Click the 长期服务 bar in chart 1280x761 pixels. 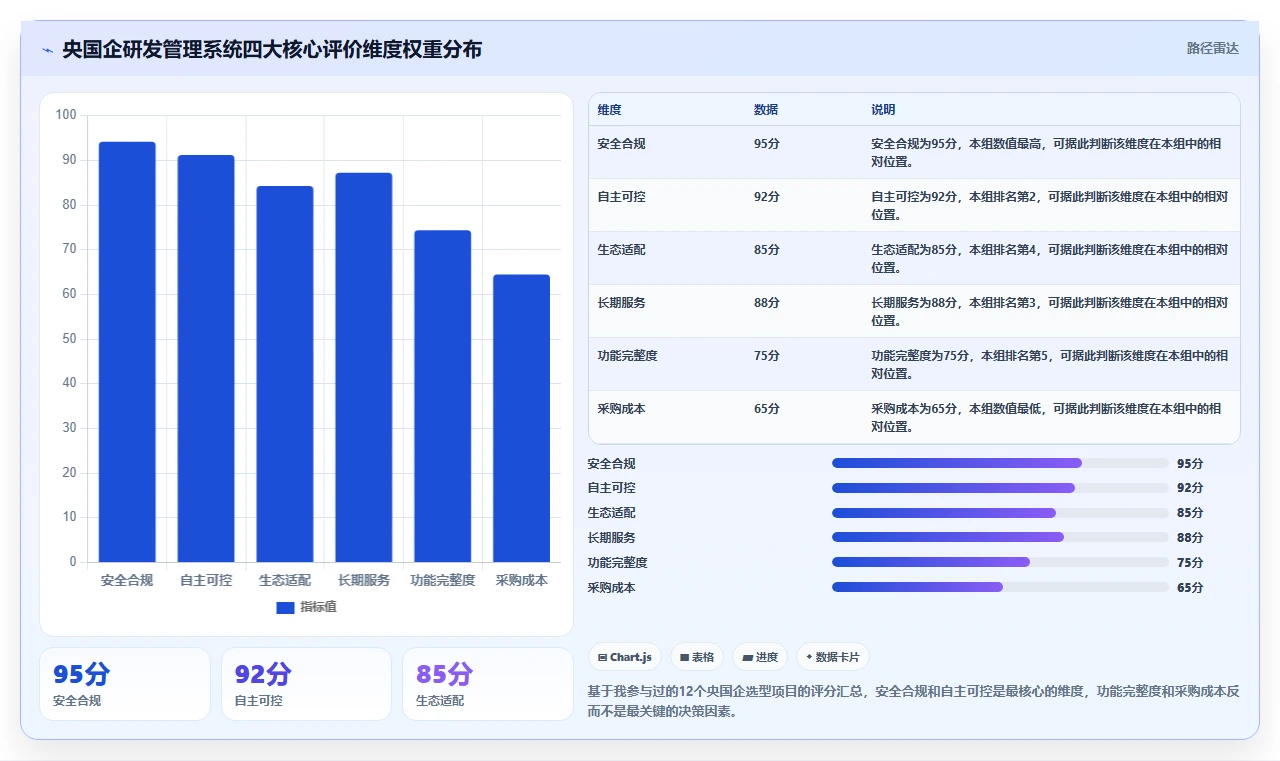364,367
